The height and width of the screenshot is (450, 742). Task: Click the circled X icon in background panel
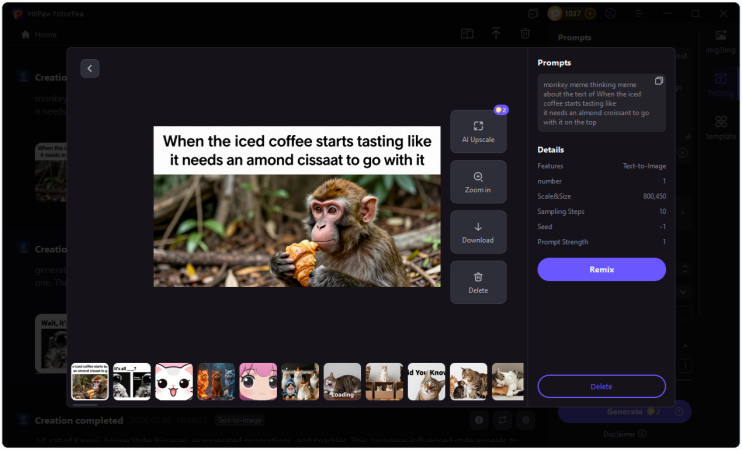[682, 153]
